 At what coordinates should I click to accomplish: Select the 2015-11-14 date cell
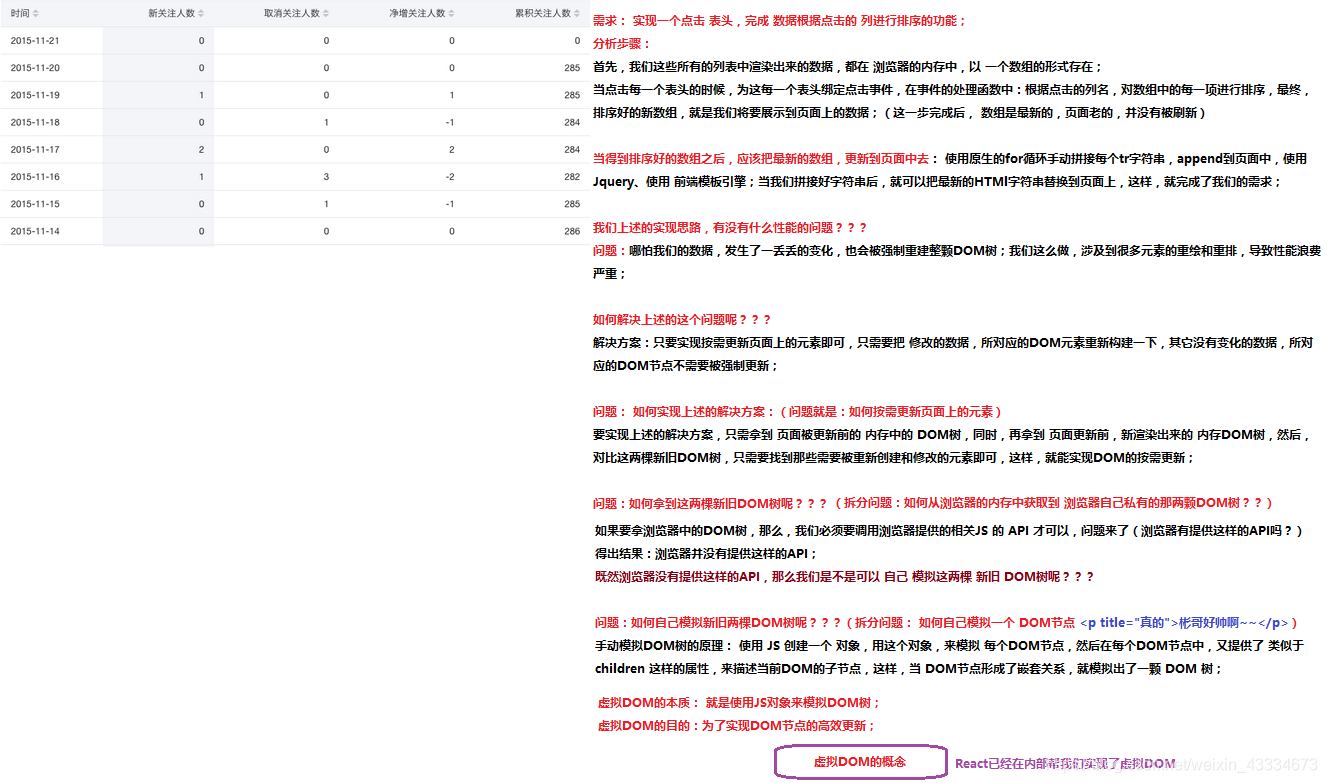(35, 231)
